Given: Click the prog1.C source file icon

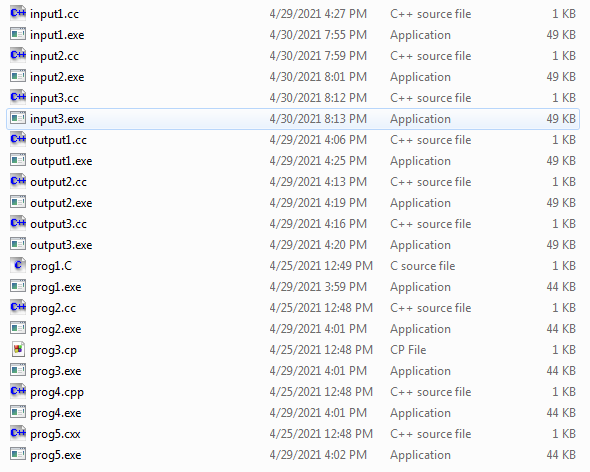Looking at the screenshot, I should (x=18, y=265).
